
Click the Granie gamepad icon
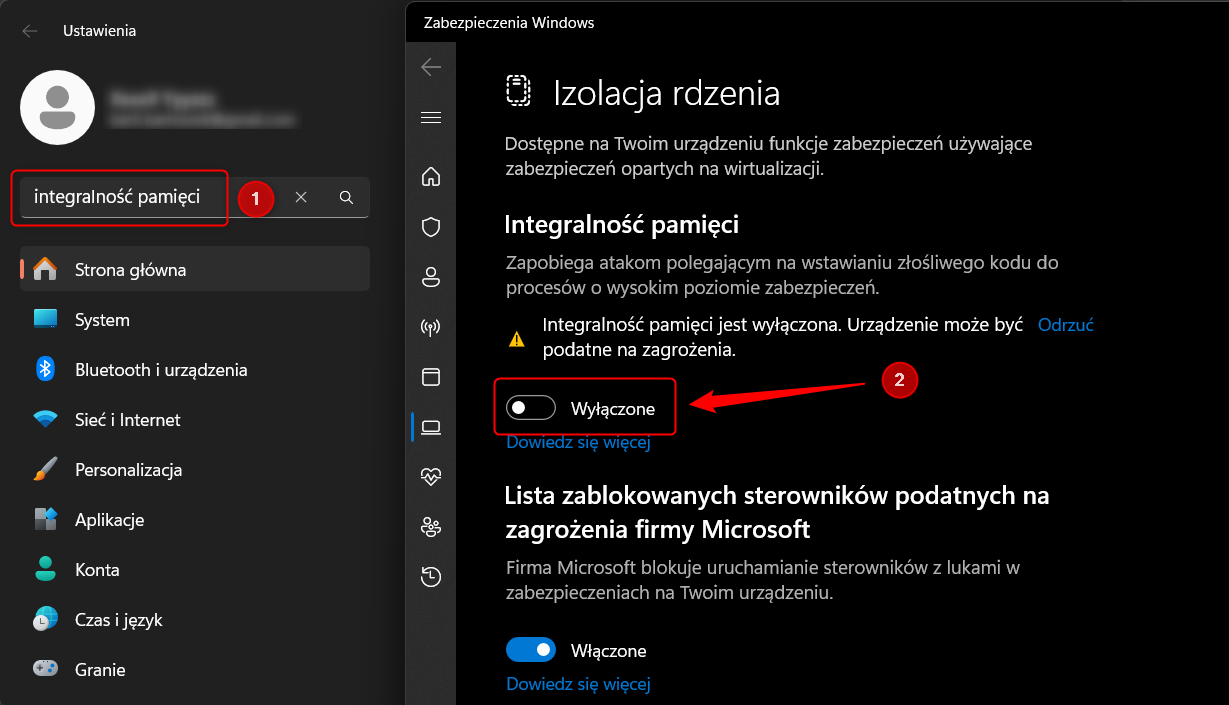click(45, 669)
